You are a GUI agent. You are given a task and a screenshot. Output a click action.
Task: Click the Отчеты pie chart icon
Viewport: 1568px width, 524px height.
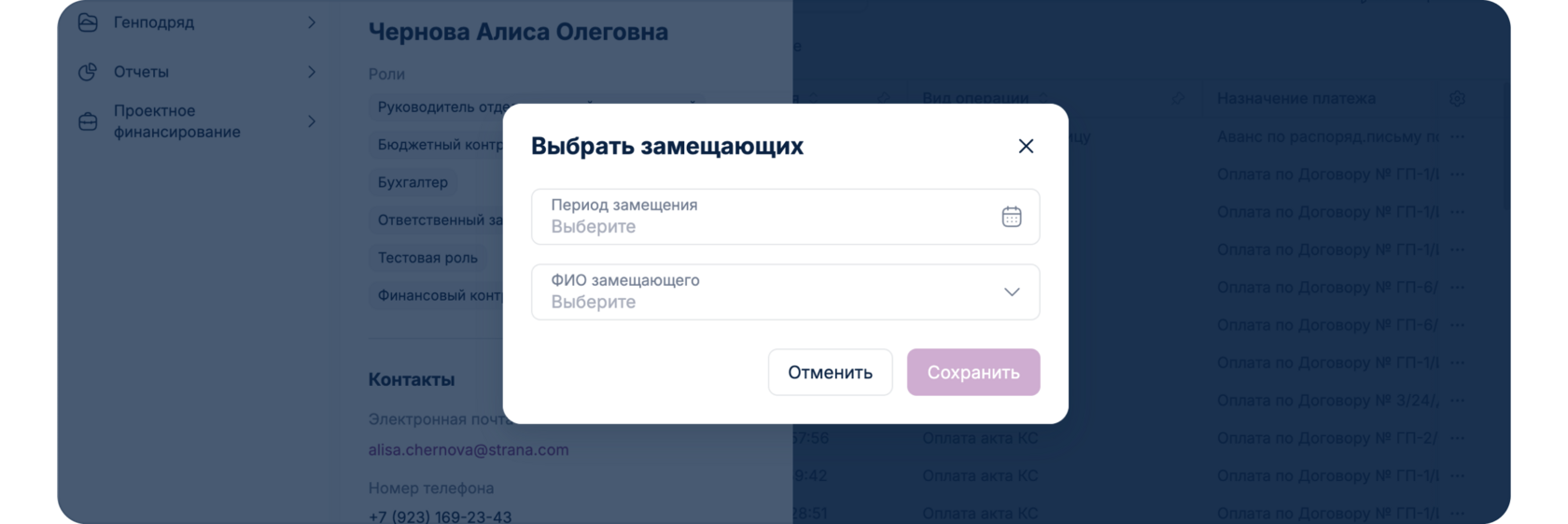pyautogui.click(x=88, y=72)
